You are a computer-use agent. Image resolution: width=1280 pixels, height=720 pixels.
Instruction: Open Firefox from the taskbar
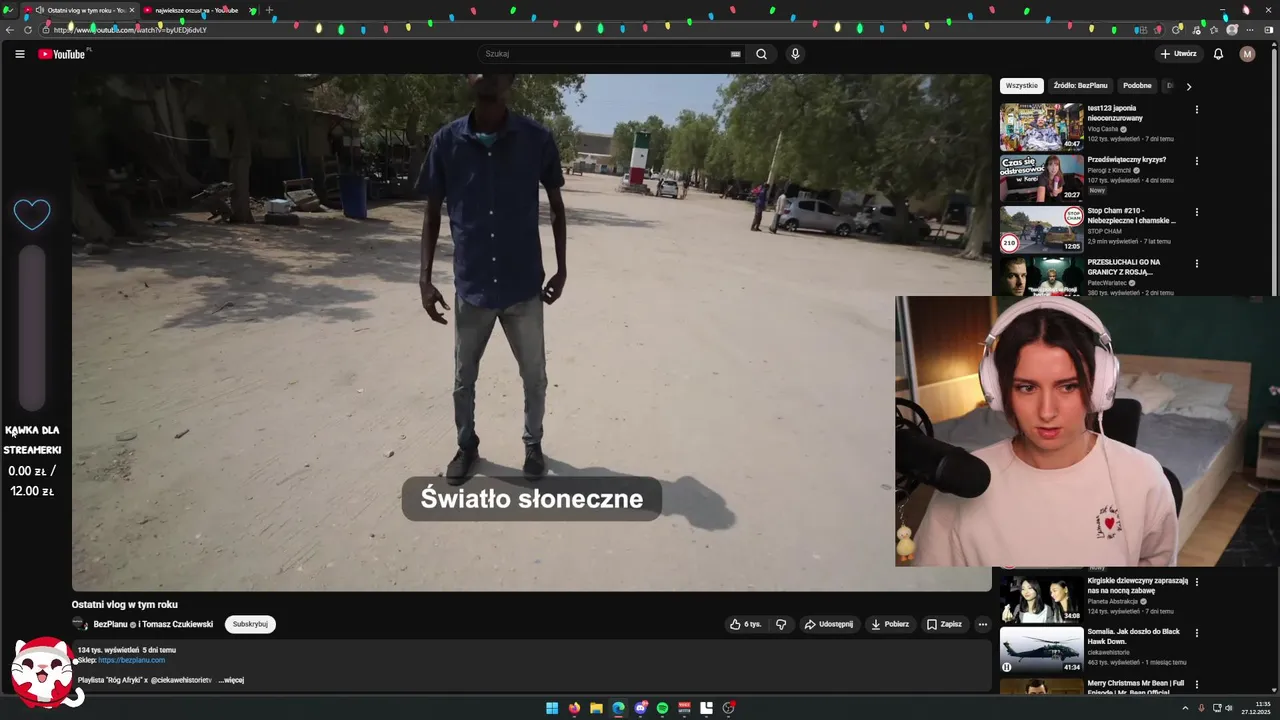pos(574,708)
